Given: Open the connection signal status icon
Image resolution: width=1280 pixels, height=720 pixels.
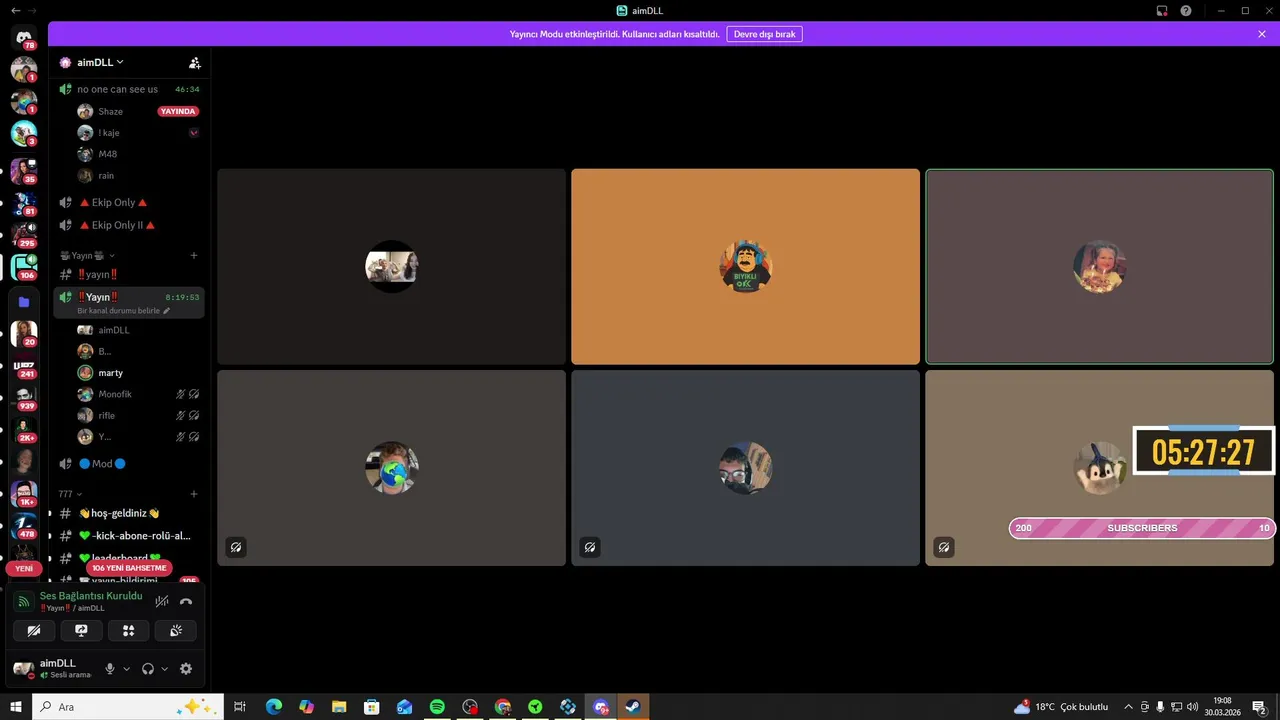Looking at the screenshot, I should [23, 601].
